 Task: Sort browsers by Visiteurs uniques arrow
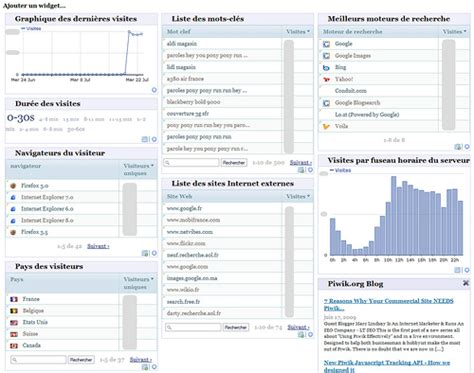point(152,166)
